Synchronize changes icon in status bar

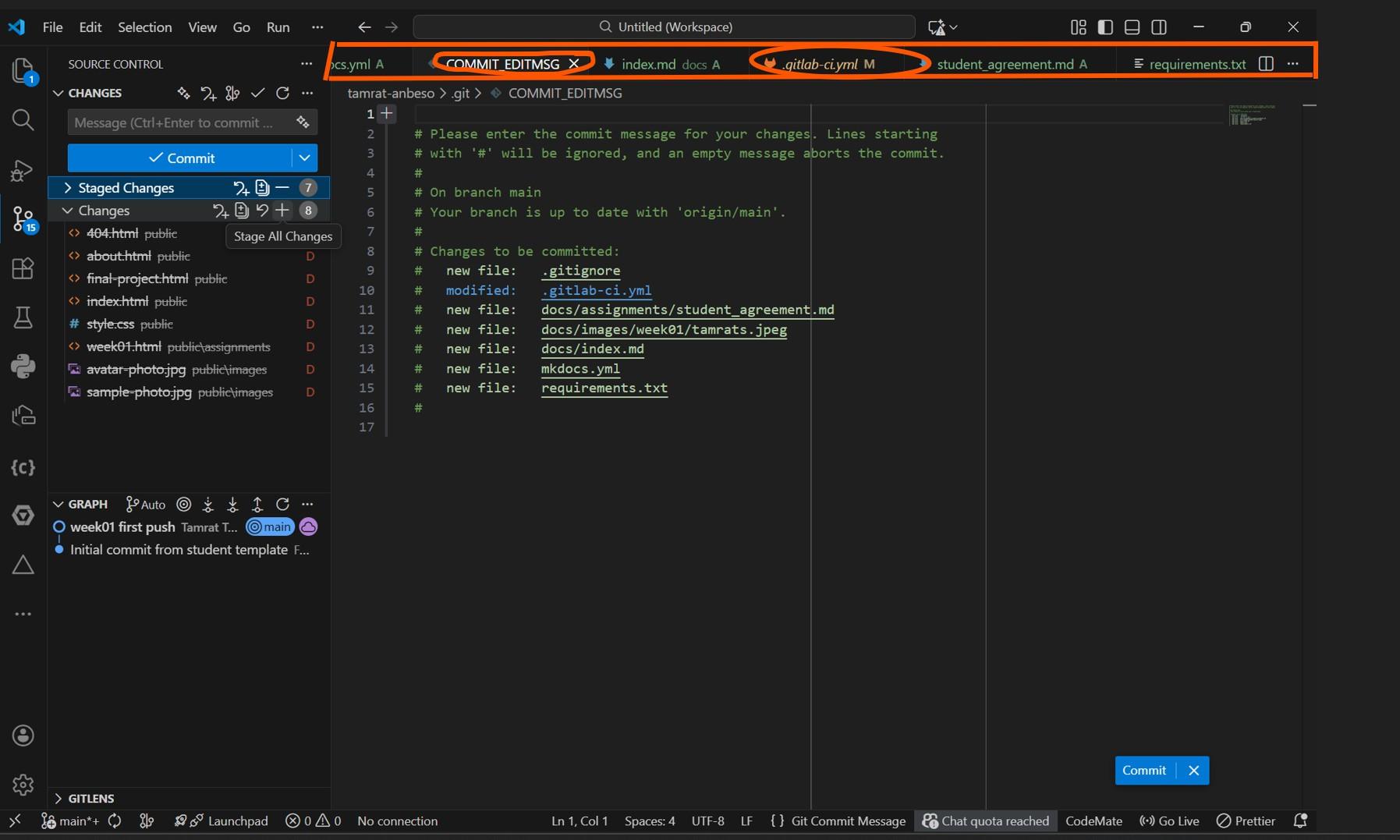click(115, 821)
